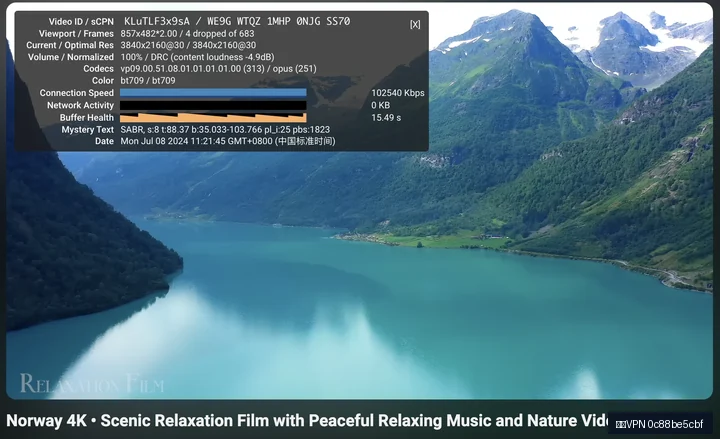This screenshot has width=720, height=439.
Task: Click the blue Connection Speed bar
Action: (x=213, y=93)
